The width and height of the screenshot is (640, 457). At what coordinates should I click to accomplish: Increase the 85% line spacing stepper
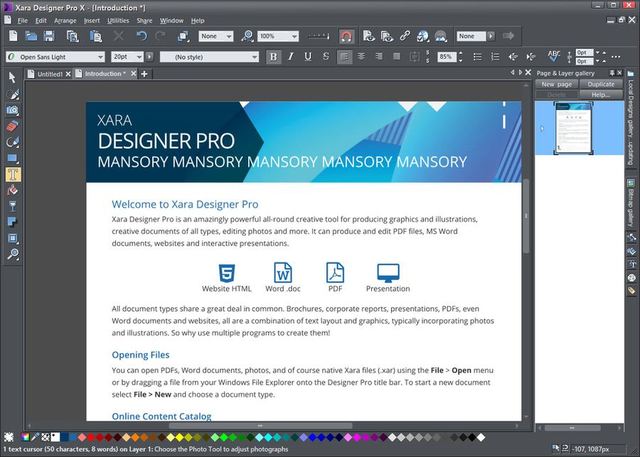click(461, 53)
